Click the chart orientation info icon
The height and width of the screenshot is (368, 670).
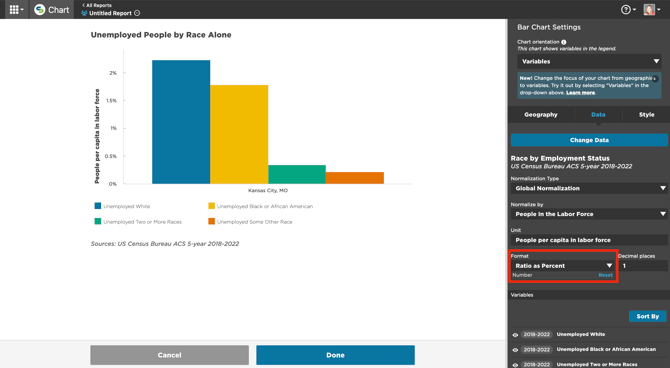click(564, 42)
